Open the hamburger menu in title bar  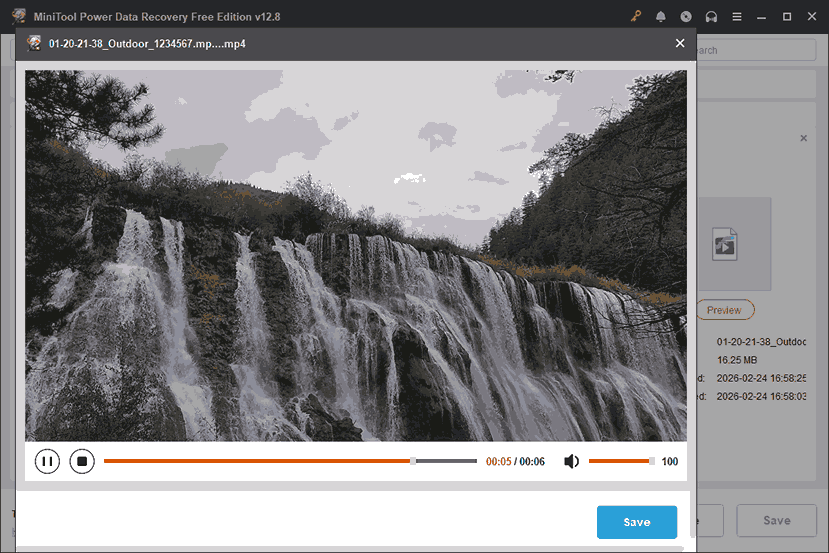pos(736,16)
